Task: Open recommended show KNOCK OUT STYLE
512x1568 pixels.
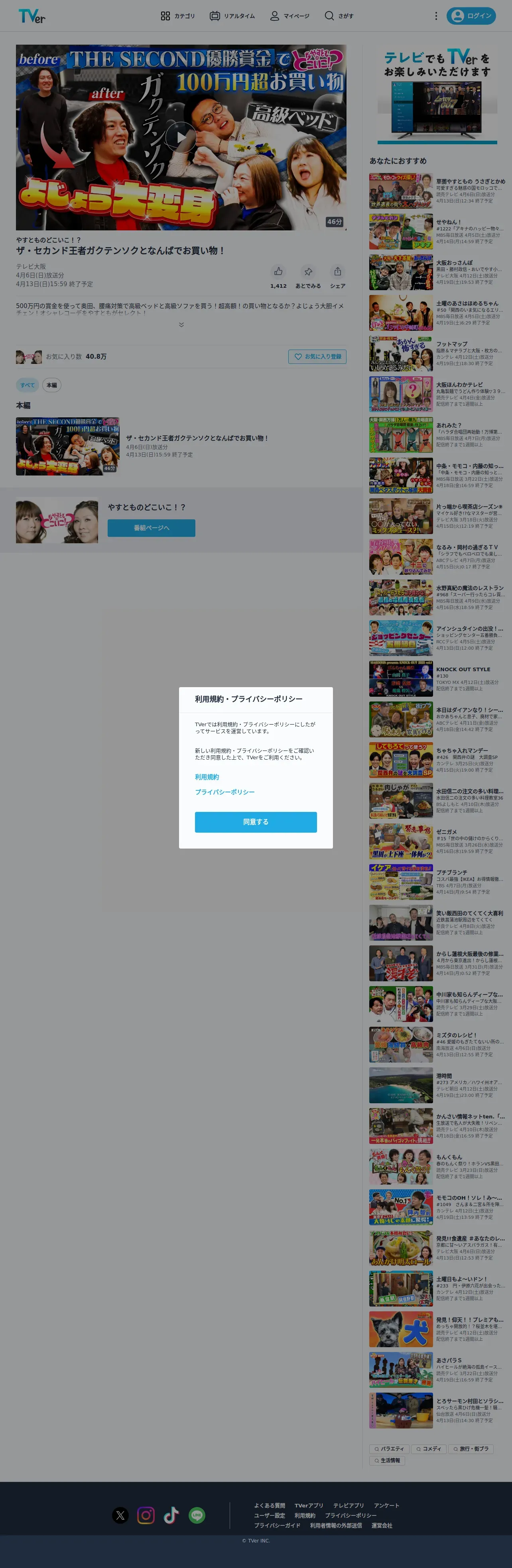Action: [x=437, y=679]
